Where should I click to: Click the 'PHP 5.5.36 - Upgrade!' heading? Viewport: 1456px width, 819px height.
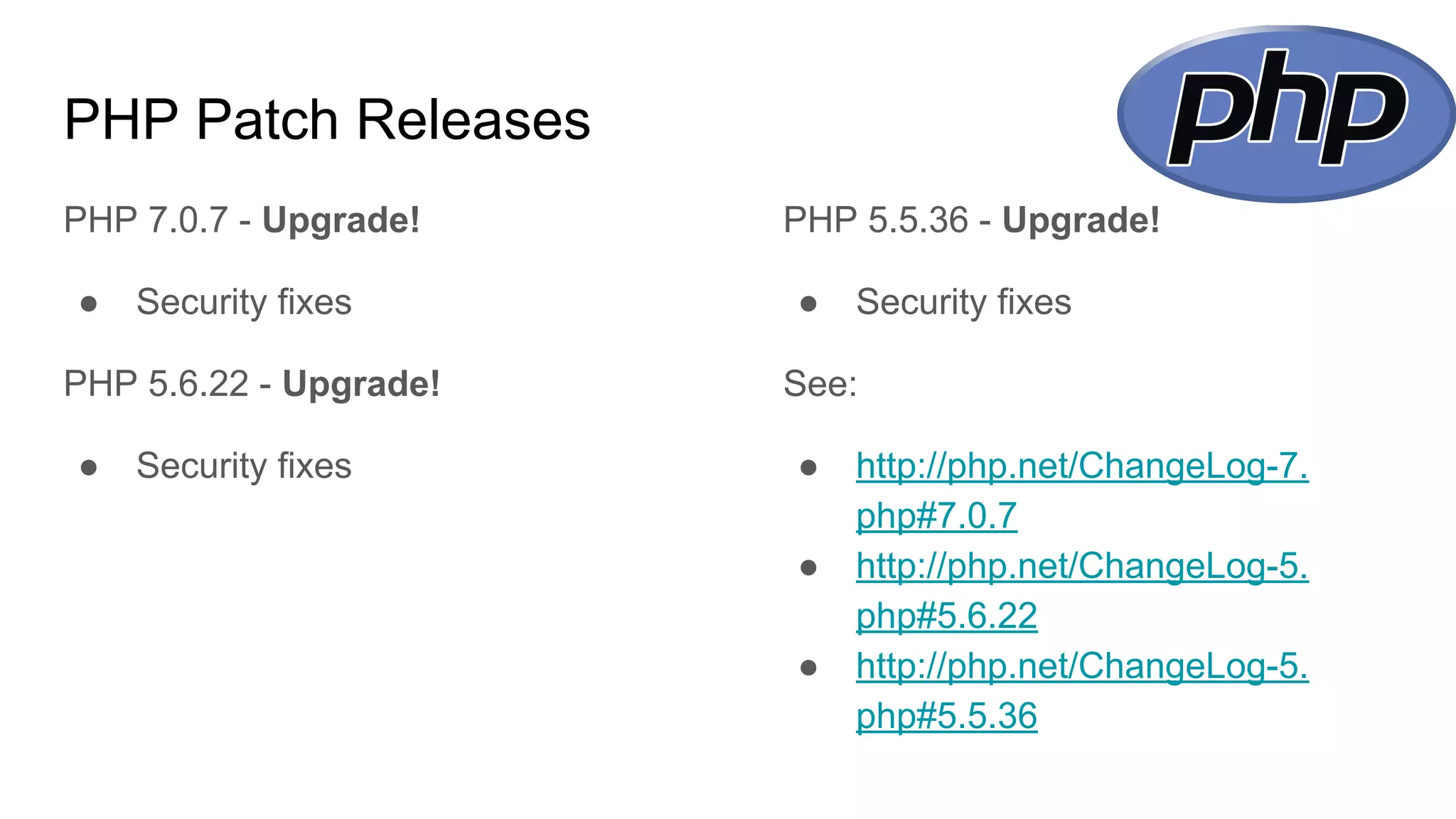(x=971, y=220)
